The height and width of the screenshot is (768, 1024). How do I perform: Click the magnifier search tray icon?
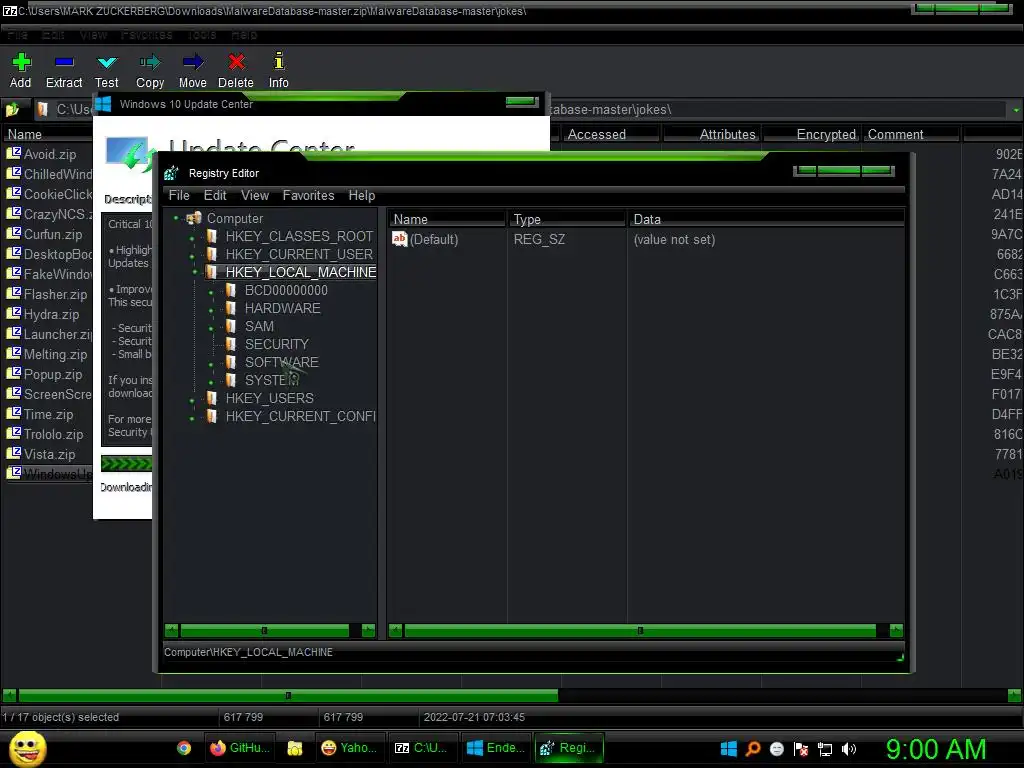click(x=753, y=748)
